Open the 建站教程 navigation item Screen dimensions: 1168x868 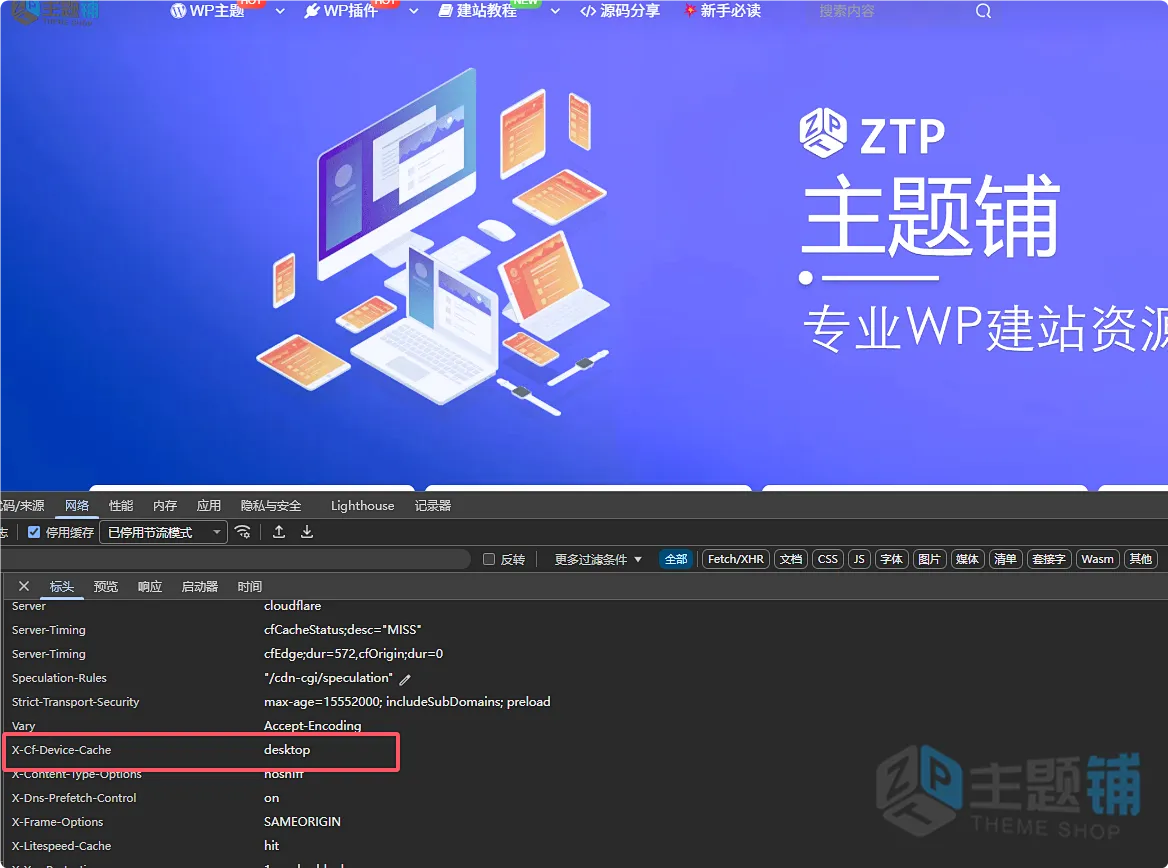coord(477,11)
